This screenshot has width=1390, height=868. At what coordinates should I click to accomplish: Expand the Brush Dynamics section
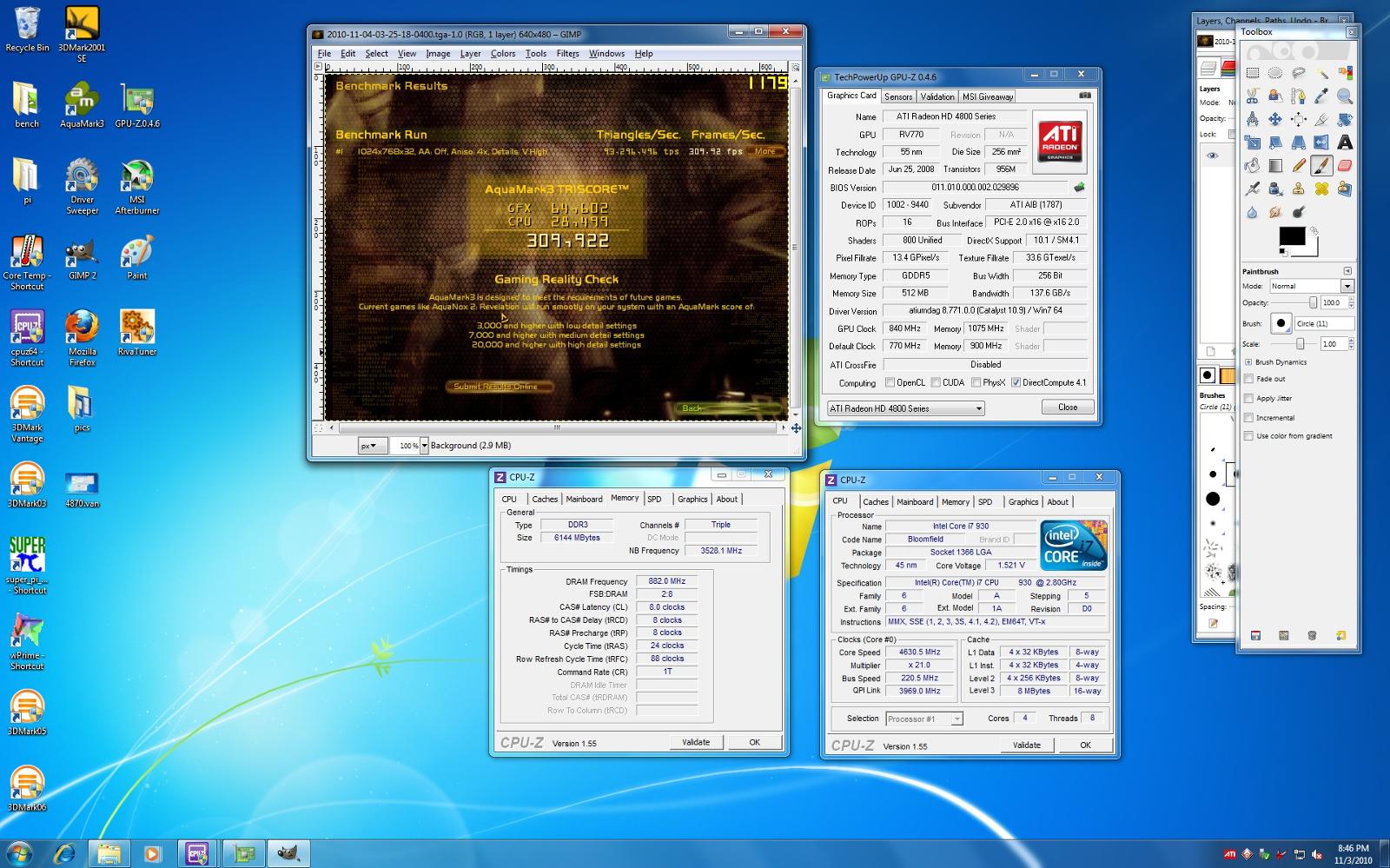(1248, 362)
